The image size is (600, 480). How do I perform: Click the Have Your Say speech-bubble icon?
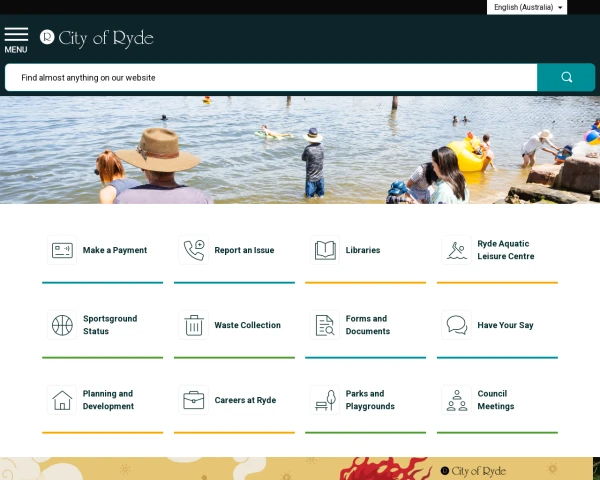click(457, 325)
